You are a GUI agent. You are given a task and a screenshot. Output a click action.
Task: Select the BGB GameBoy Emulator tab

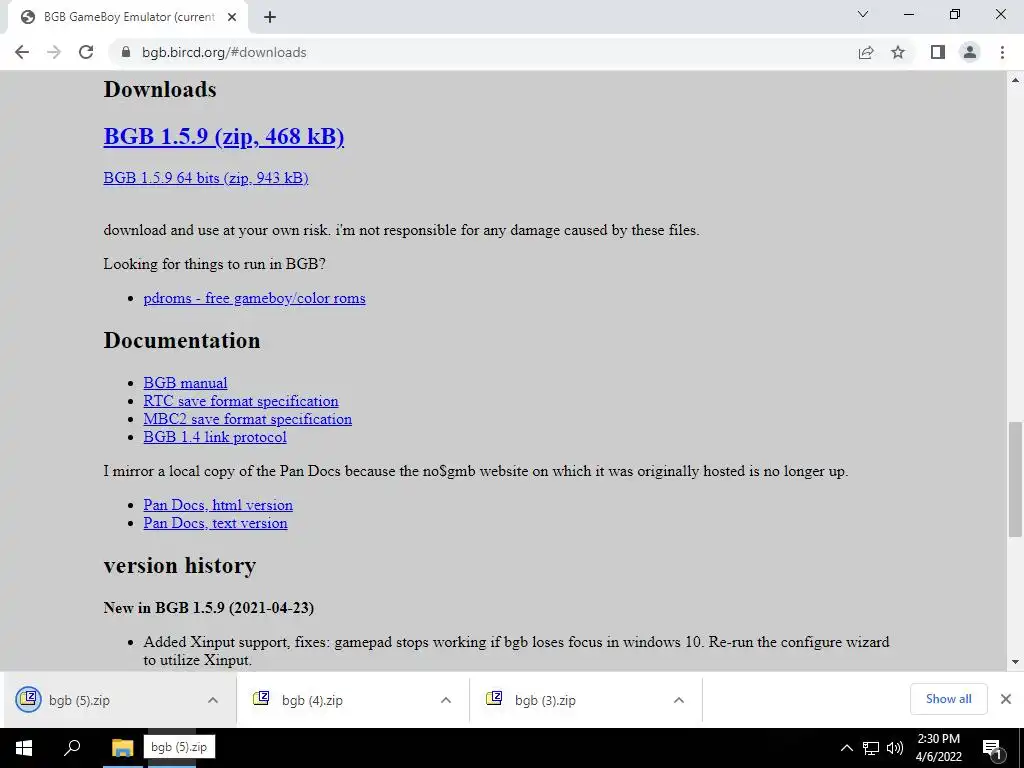pos(128,17)
